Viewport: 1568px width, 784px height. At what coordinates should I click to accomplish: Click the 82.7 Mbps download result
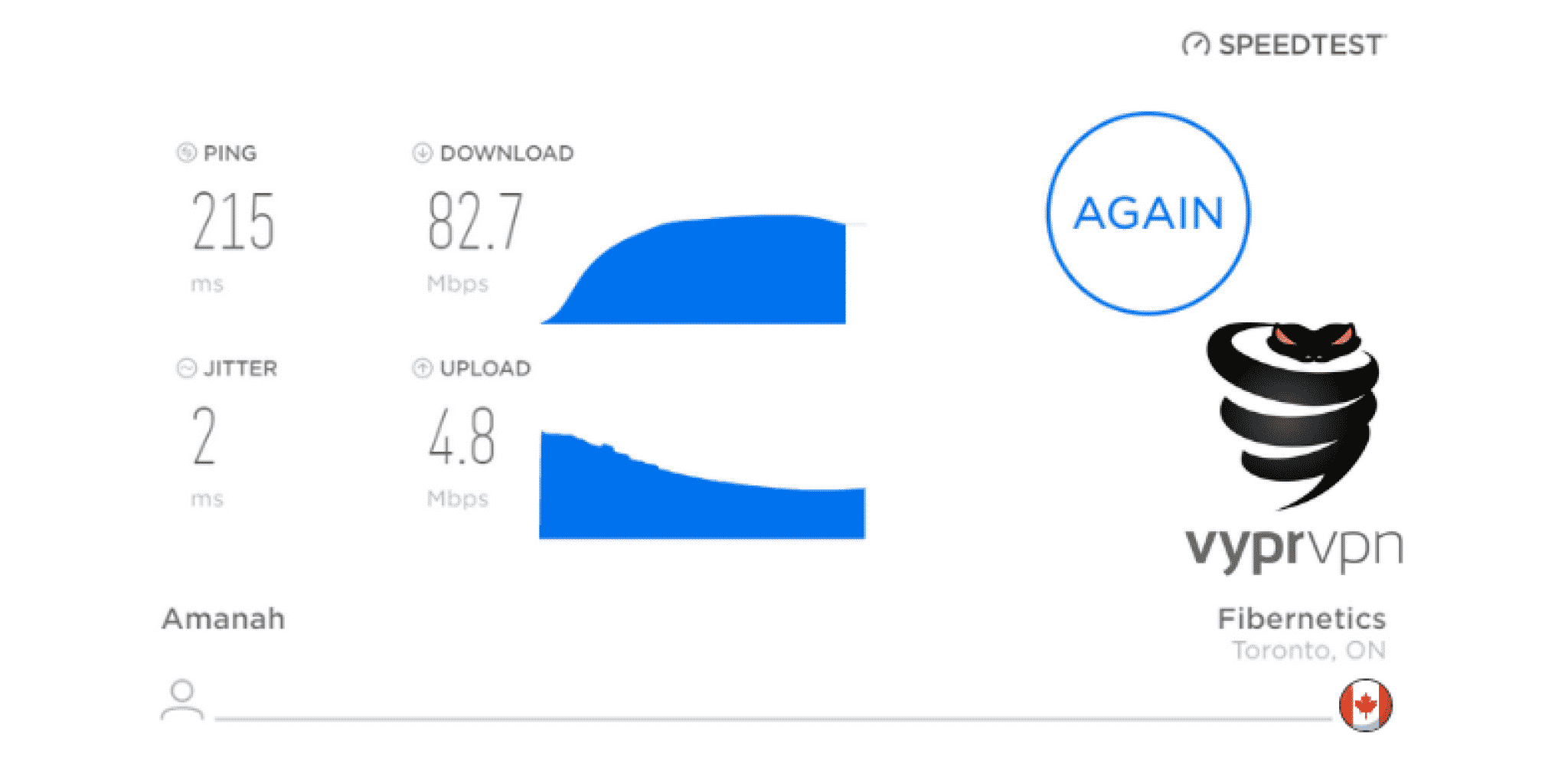[475, 221]
